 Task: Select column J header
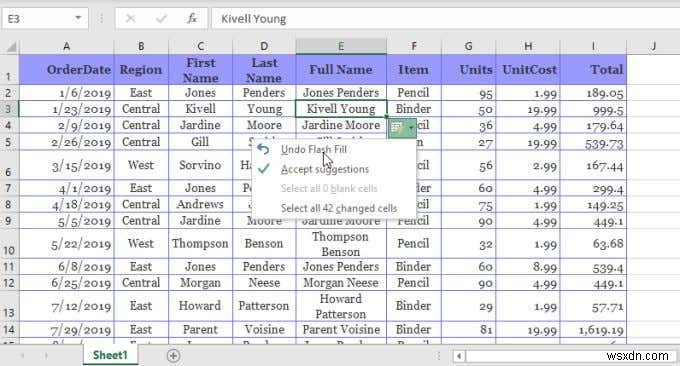pos(653,46)
